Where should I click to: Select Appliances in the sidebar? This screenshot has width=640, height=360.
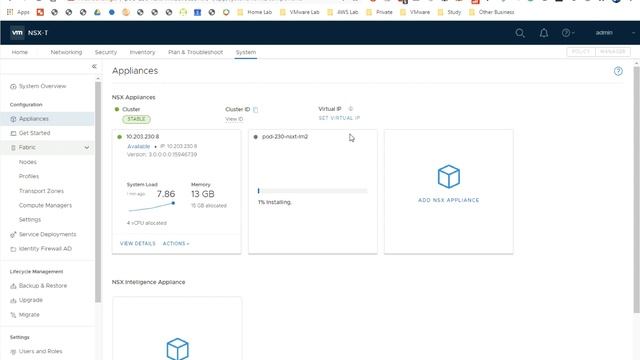coord(33,119)
